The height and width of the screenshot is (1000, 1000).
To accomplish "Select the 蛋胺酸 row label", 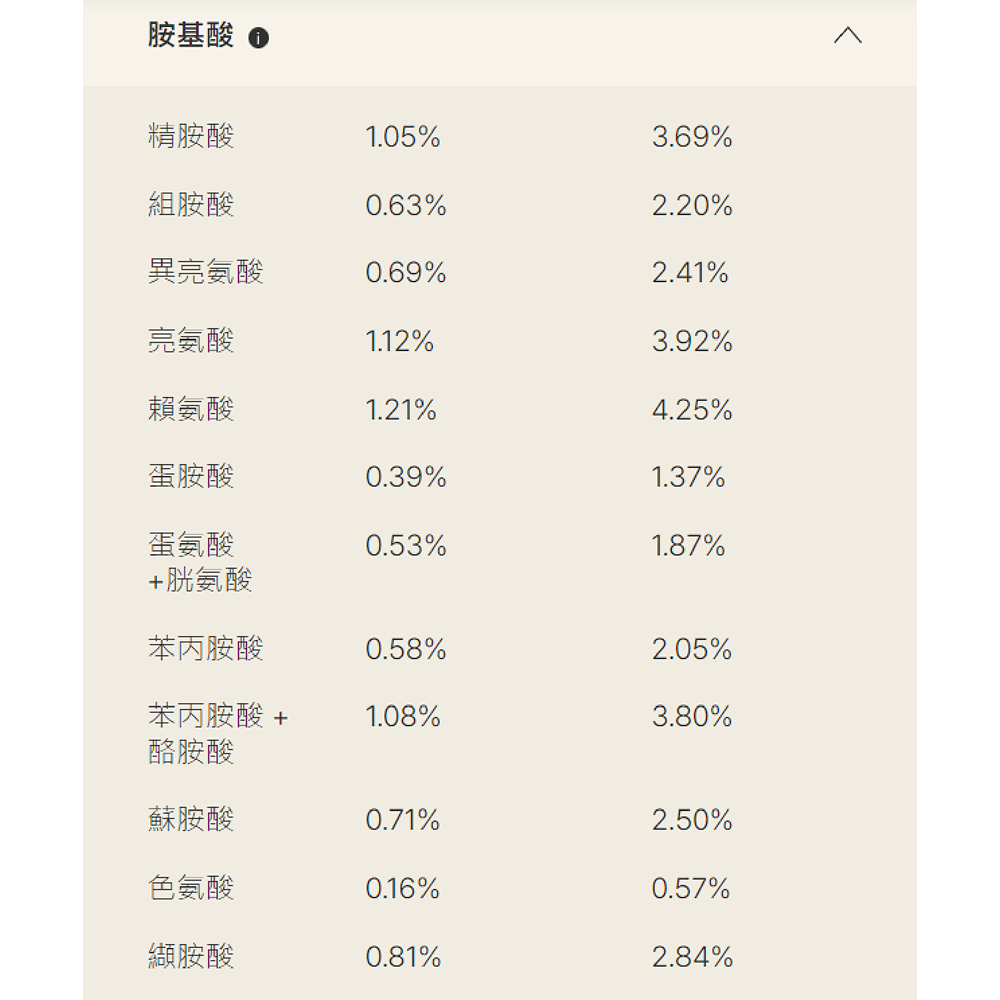I will tap(191, 477).
